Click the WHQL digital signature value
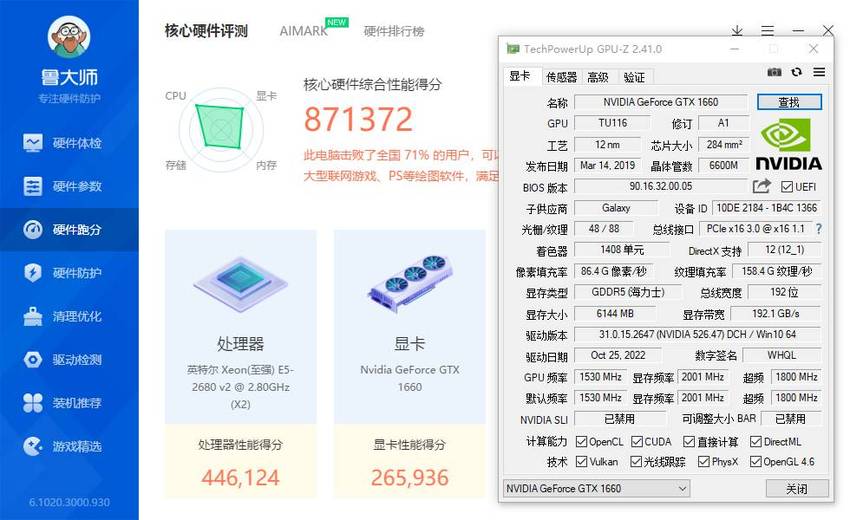This screenshot has height=520, width=850. (x=782, y=355)
